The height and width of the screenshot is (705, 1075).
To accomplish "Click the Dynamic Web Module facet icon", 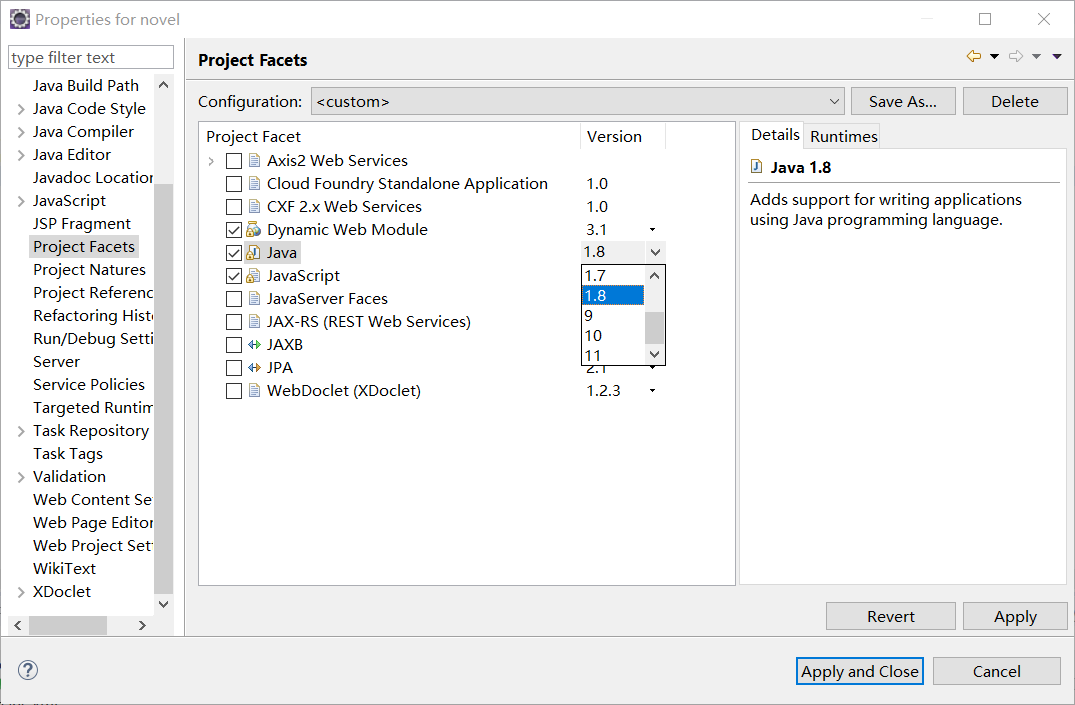I will [253, 230].
